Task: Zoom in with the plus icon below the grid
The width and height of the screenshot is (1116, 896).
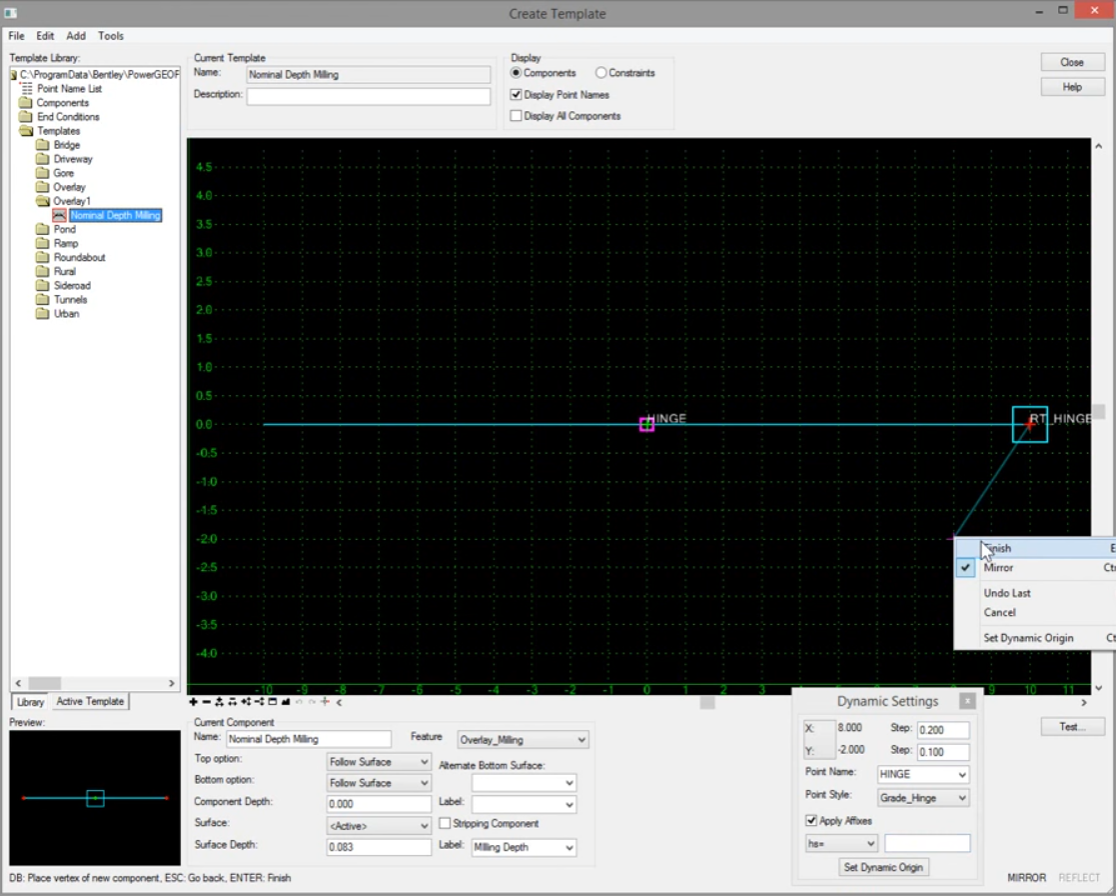Action: [x=193, y=702]
